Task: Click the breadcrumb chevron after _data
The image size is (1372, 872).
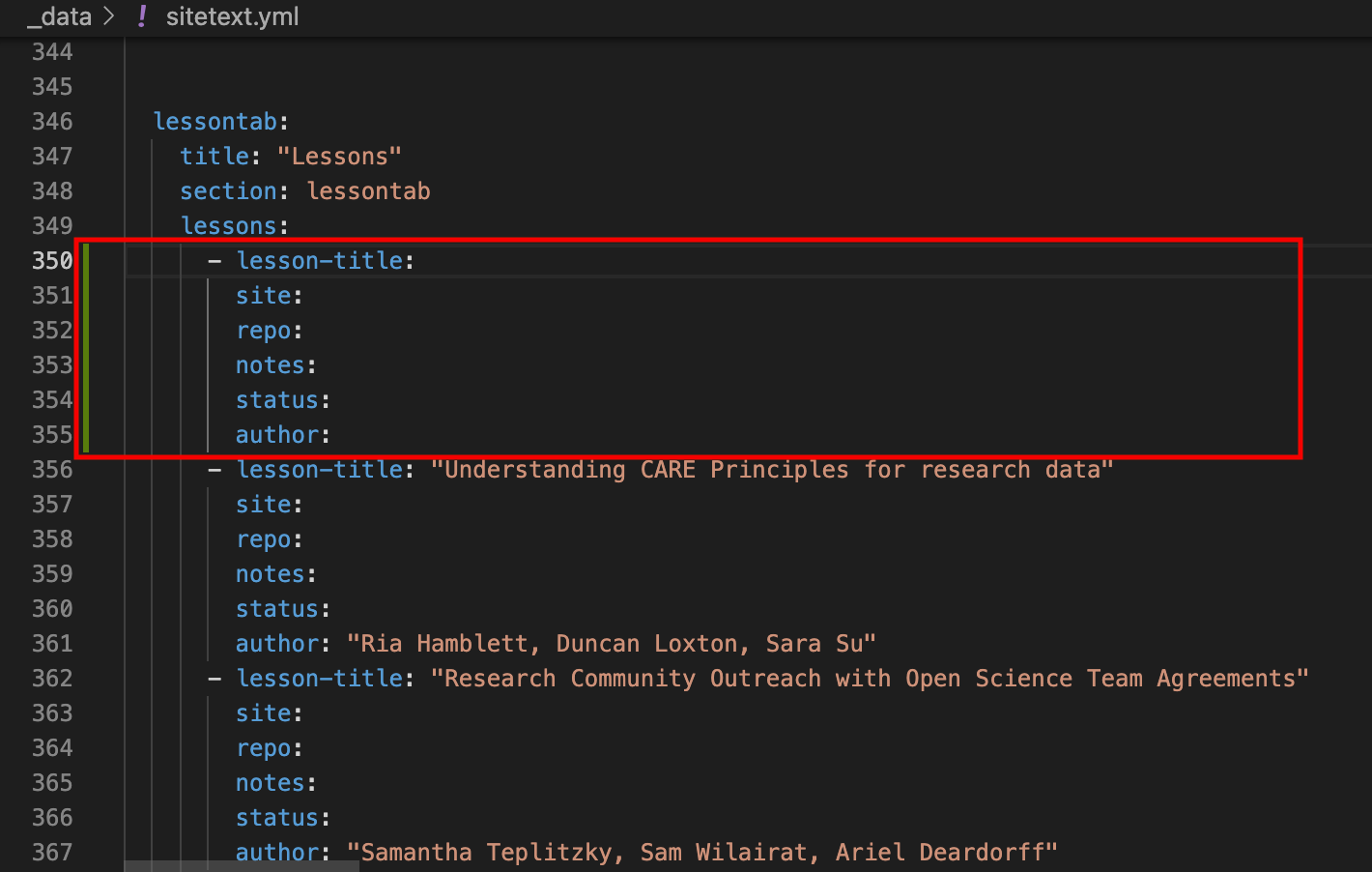Action: (109, 16)
